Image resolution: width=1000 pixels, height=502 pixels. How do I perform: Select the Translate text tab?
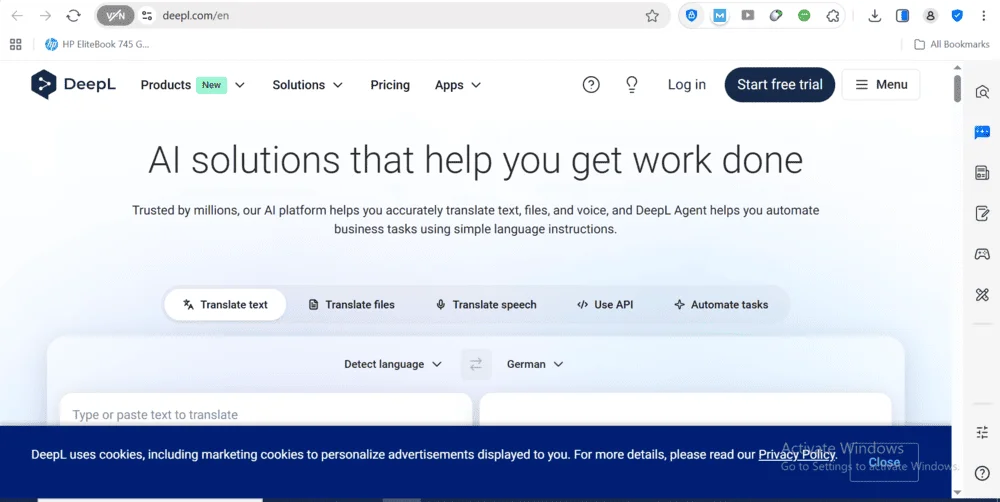click(225, 305)
